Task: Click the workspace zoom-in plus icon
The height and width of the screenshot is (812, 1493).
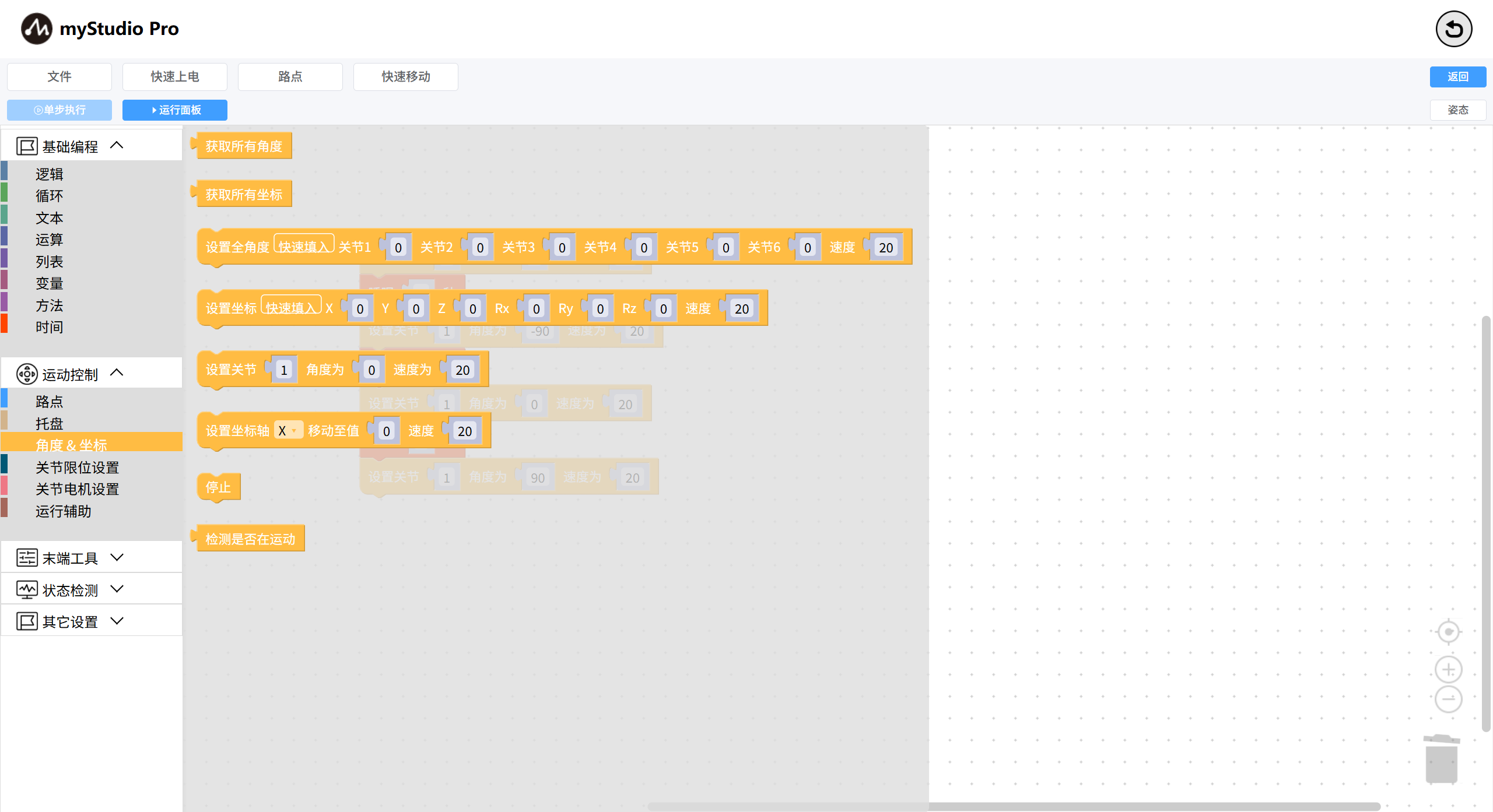Action: 1448,670
